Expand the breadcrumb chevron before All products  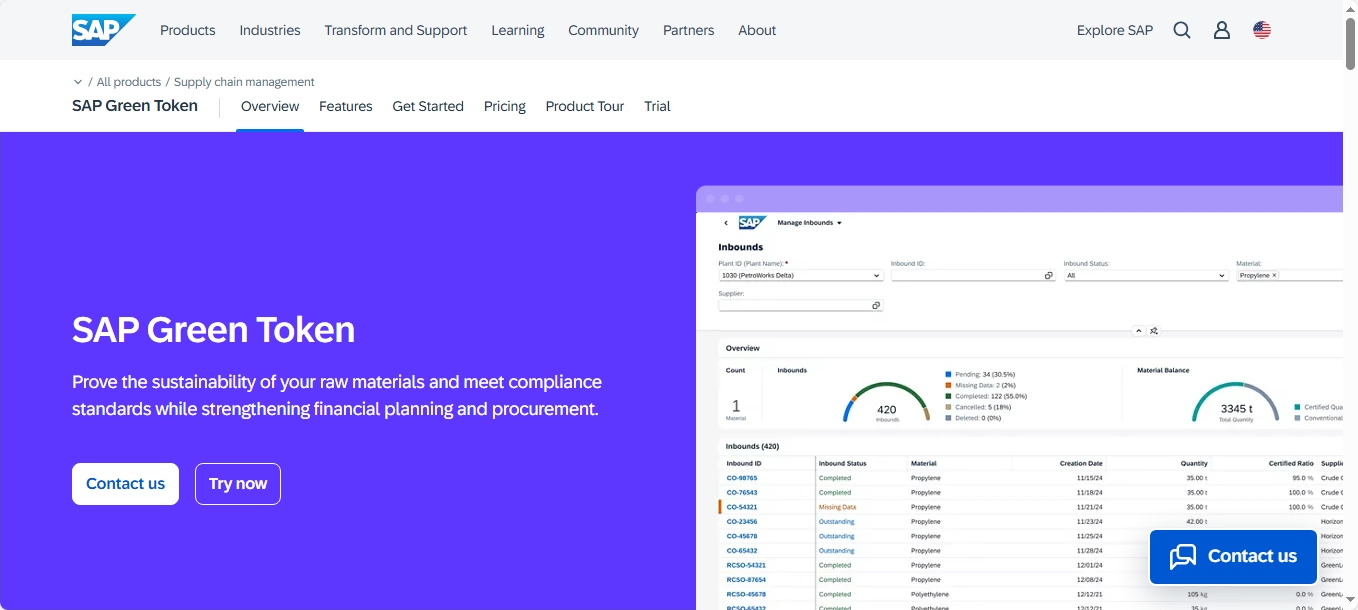click(78, 82)
